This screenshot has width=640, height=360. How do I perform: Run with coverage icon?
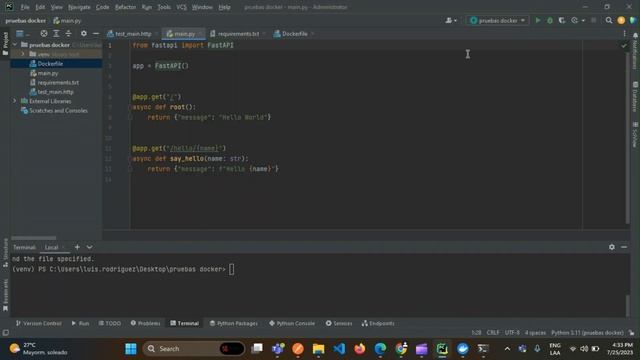[x=562, y=20]
